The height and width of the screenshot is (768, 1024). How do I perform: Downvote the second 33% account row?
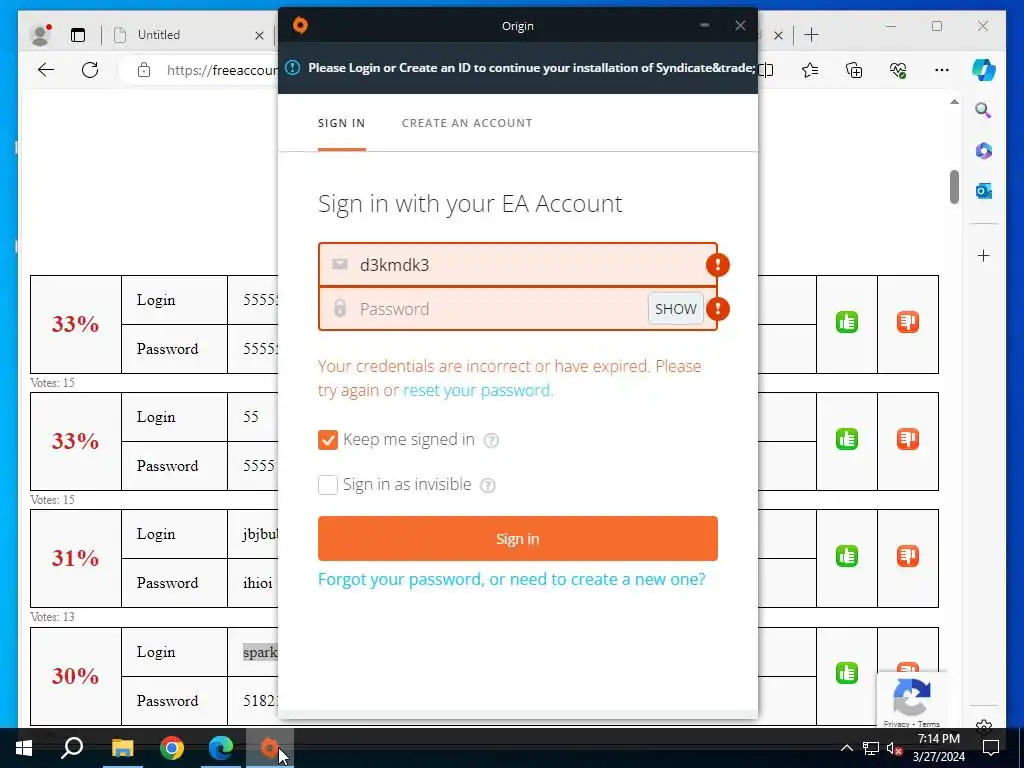[908, 439]
